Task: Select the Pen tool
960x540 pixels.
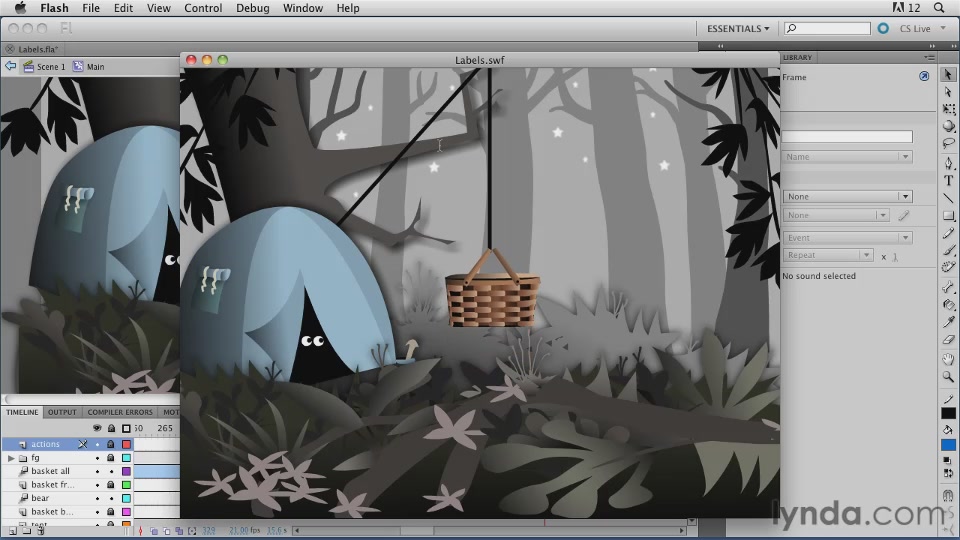Action: coord(948,163)
